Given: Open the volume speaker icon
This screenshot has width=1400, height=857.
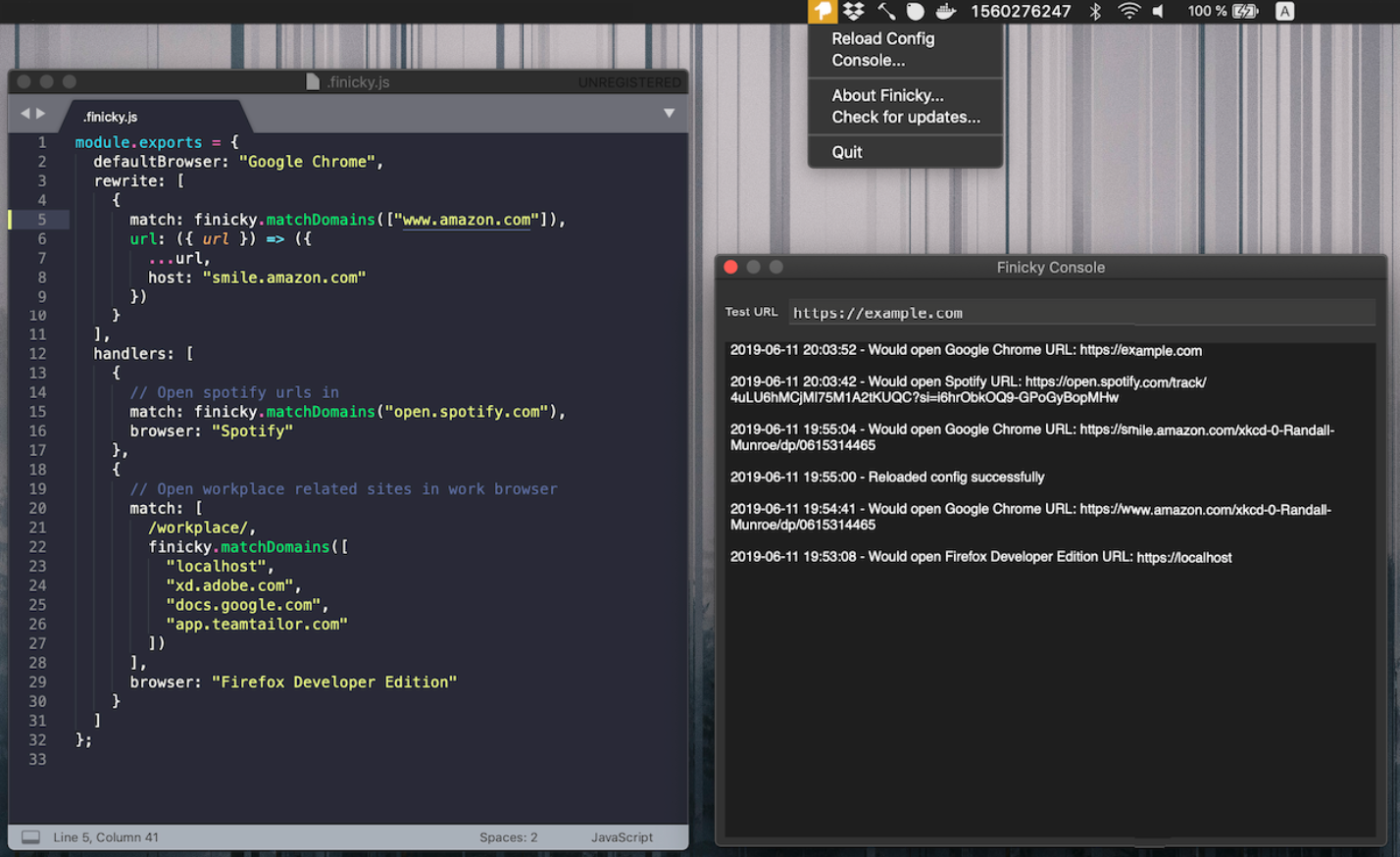Looking at the screenshot, I should tap(1159, 12).
